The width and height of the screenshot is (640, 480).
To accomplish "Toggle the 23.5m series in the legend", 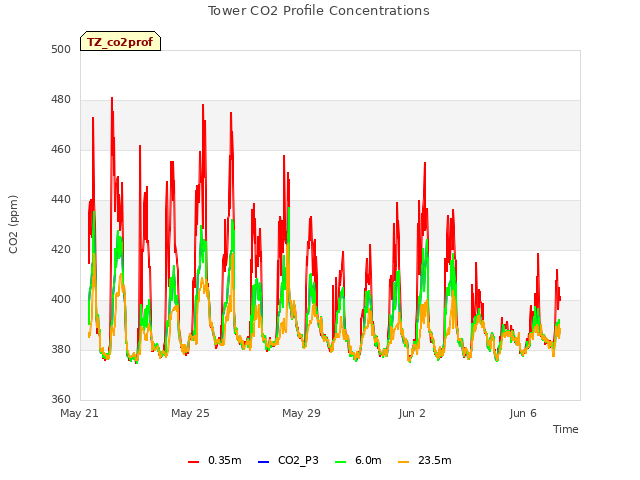I will (x=424, y=460).
